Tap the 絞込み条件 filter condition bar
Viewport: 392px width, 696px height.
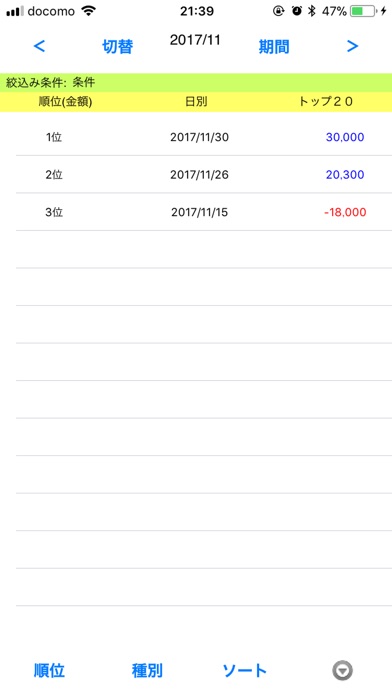tap(196, 83)
